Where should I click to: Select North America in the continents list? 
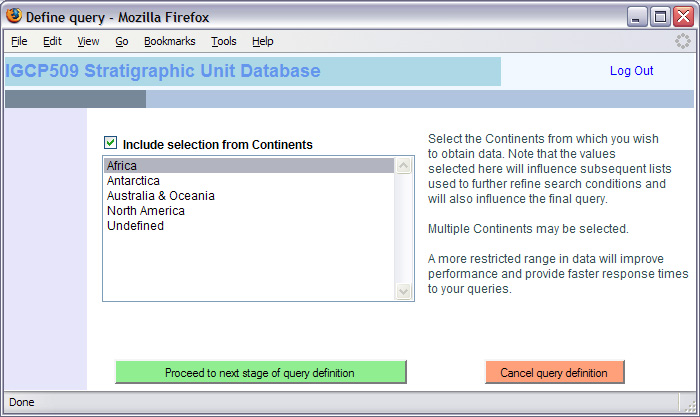click(x=249, y=211)
